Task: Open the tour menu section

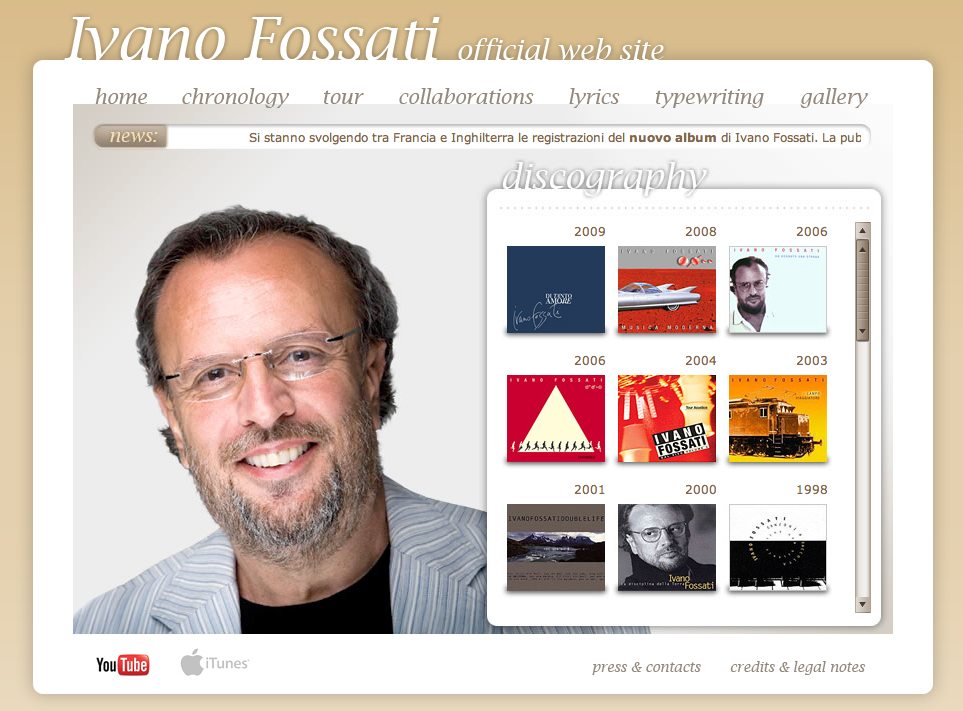Action: coord(343,96)
